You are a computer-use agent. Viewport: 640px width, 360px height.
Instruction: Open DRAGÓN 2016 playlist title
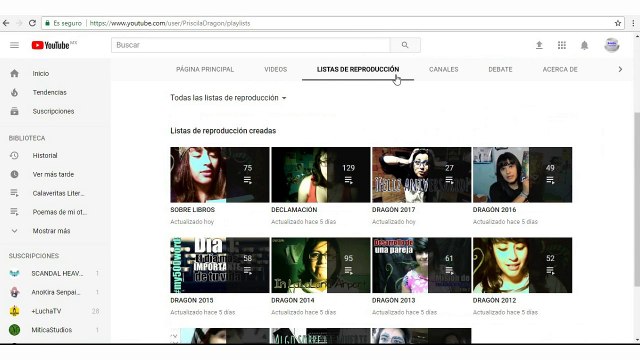494,210
